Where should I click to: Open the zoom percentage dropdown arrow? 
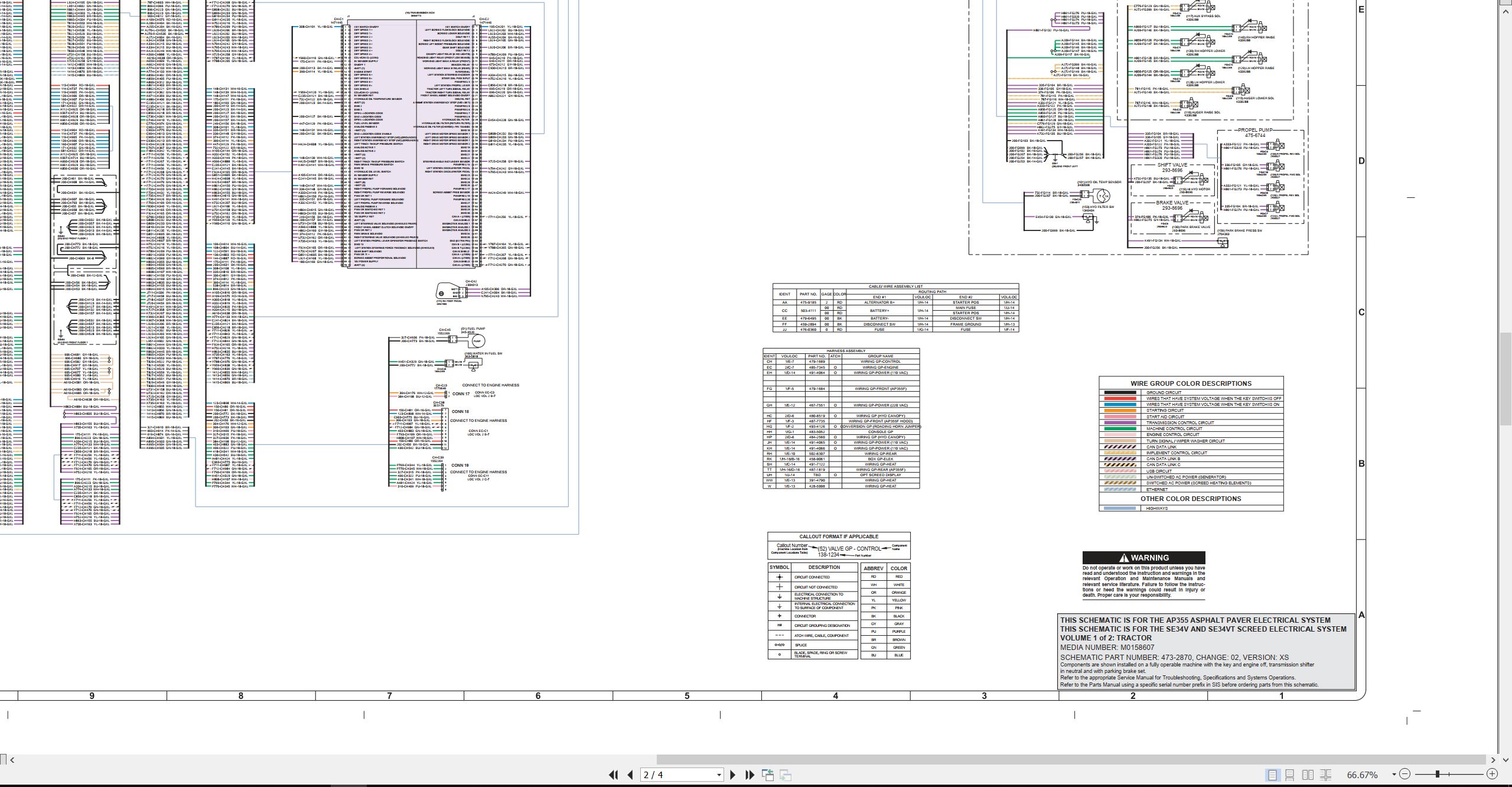tap(1394, 775)
